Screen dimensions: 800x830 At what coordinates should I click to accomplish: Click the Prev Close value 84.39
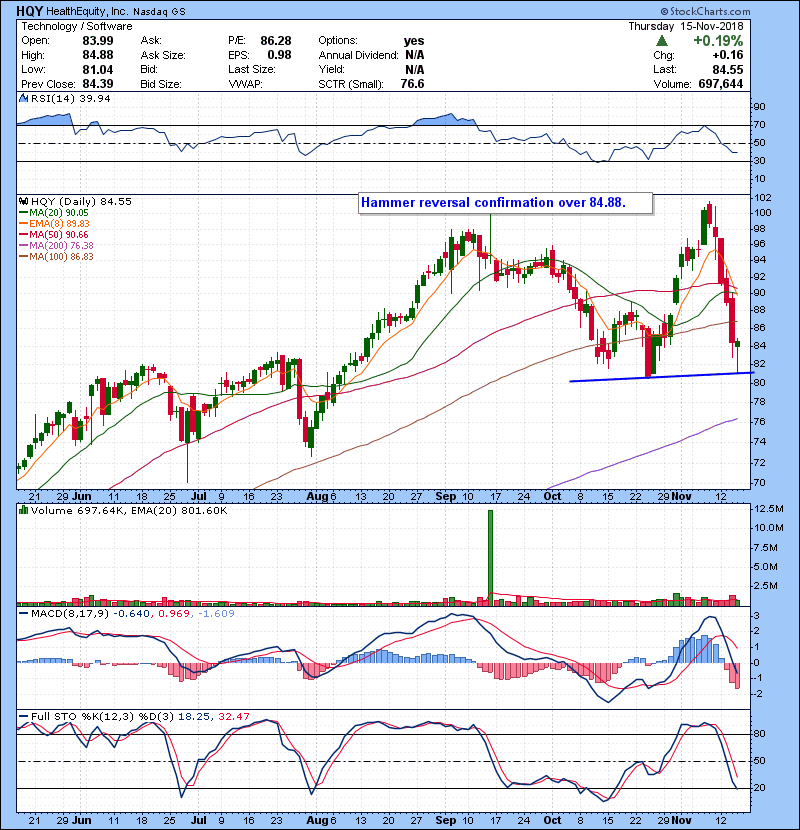pyautogui.click(x=97, y=84)
